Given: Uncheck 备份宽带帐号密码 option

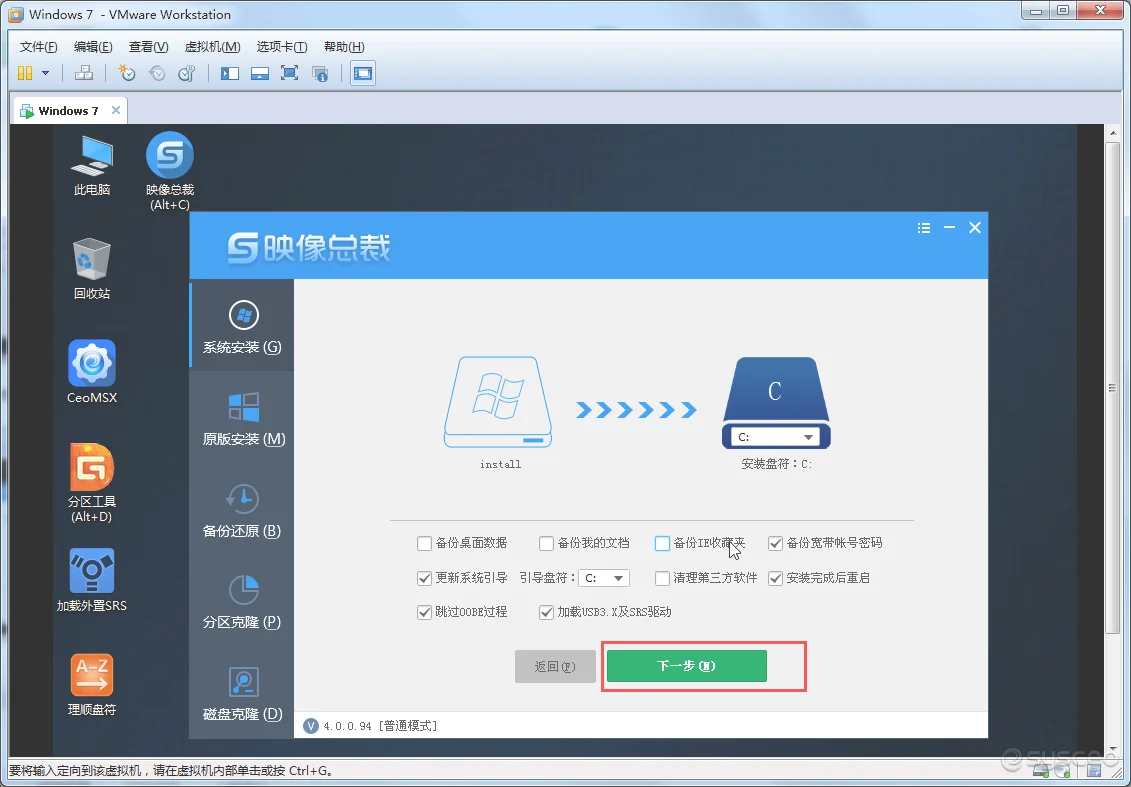Looking at the screenshot, I should [775, 543].
